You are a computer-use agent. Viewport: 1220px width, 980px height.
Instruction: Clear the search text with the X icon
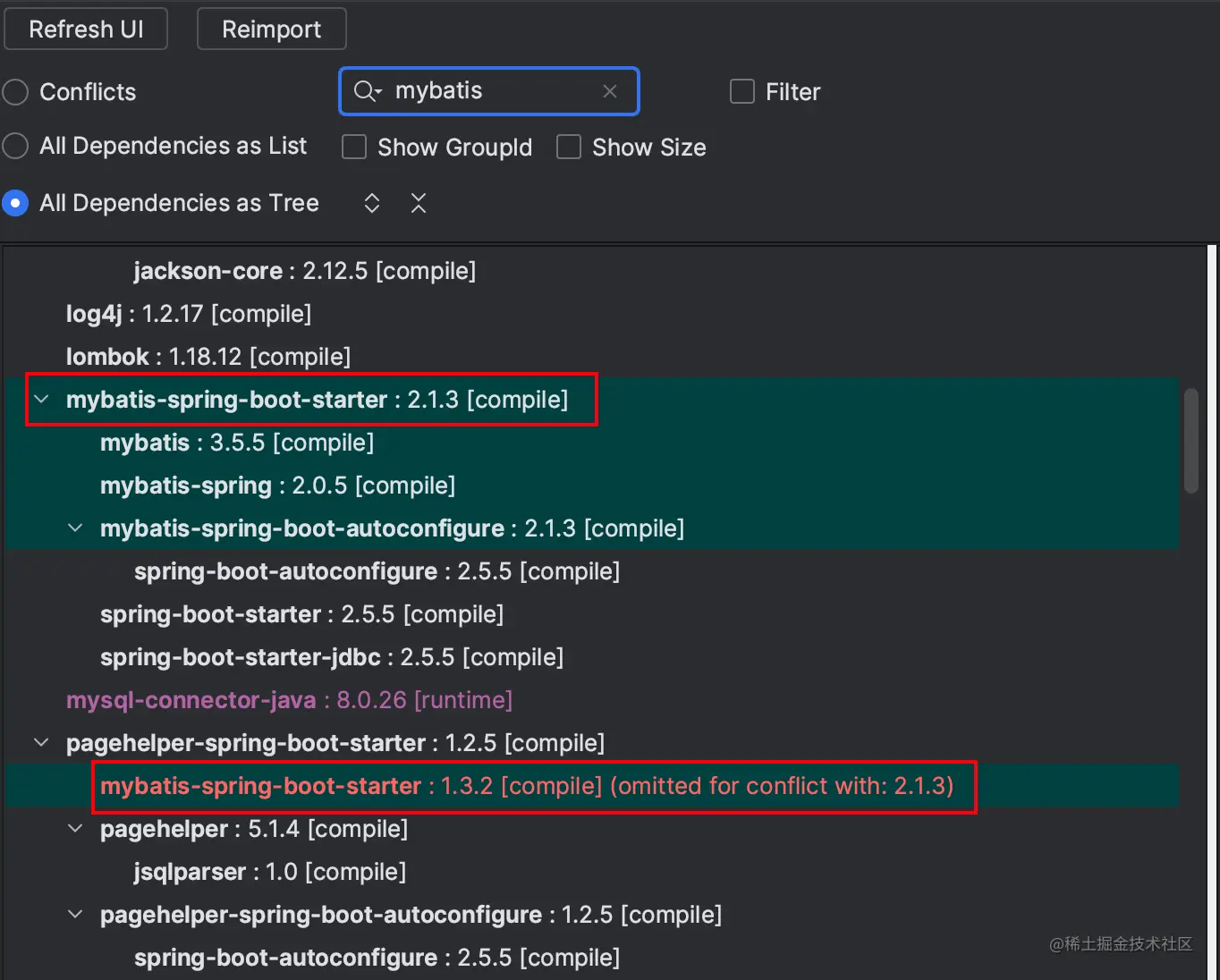[610, 91]
